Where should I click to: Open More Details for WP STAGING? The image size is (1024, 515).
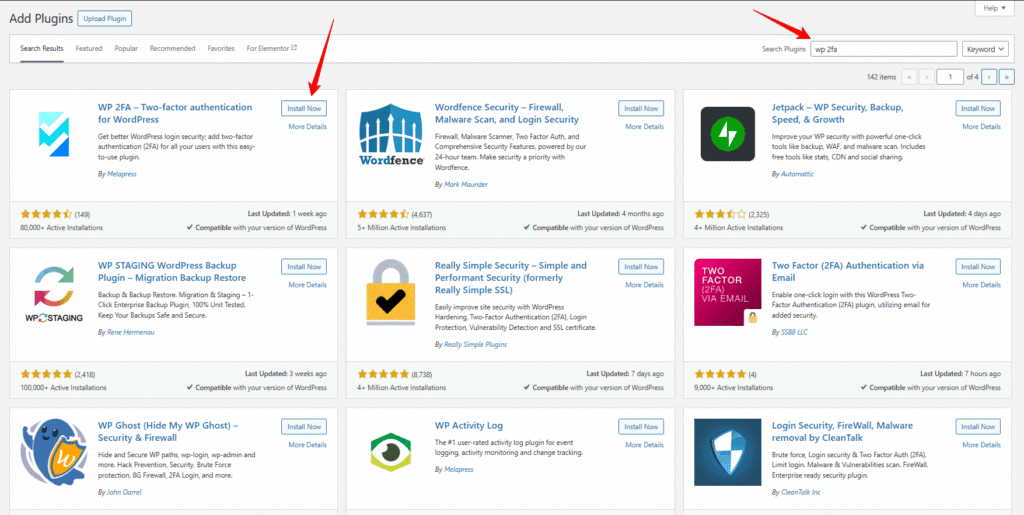click(x=308, y=285)
